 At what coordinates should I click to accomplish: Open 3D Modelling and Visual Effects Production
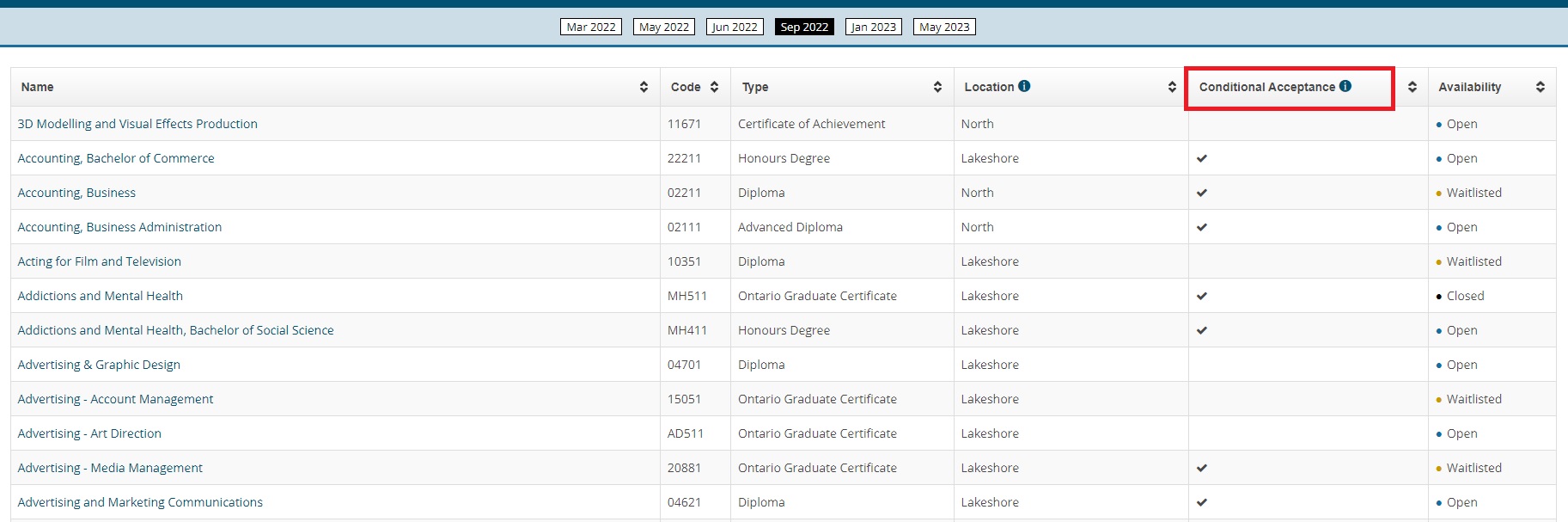pos(137,124)
